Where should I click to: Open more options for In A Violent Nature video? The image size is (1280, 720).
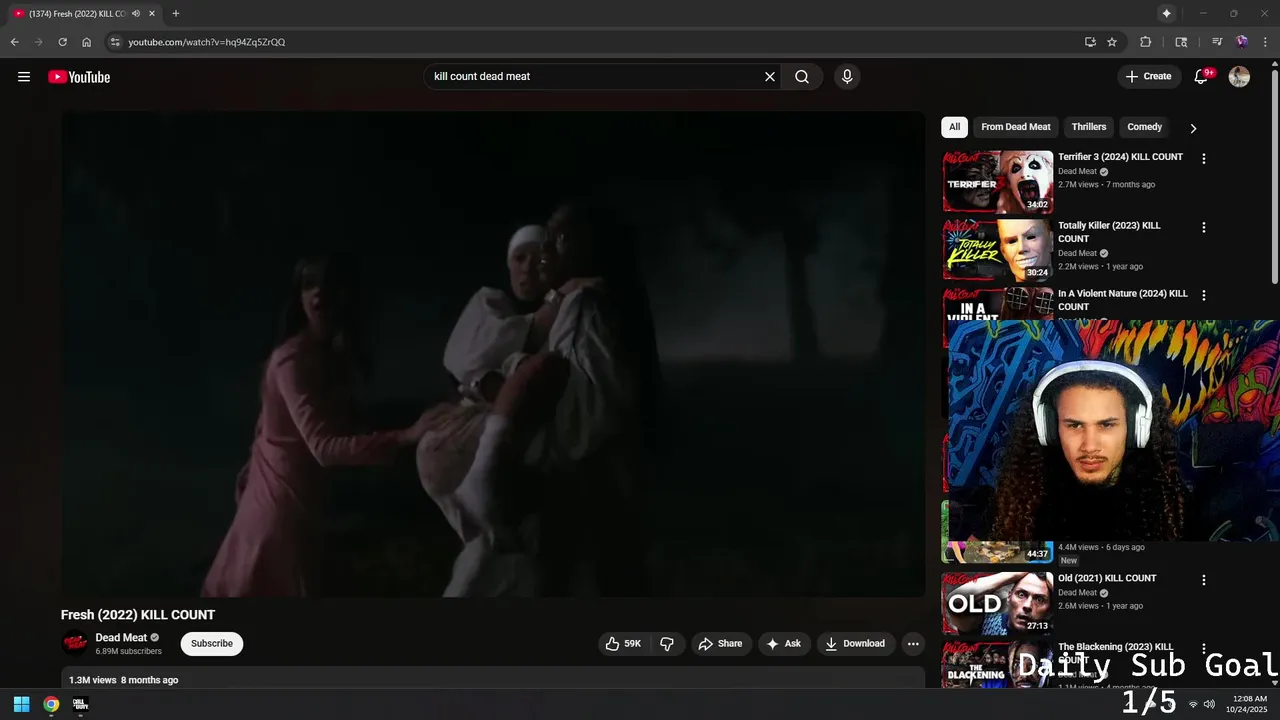click(x=1204, y=295)
